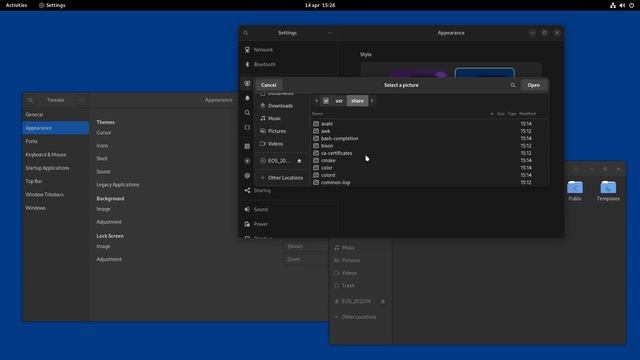Open Power in Settings sidebar
The height and width of the screenshot is (360, 640).
(288, 224)
